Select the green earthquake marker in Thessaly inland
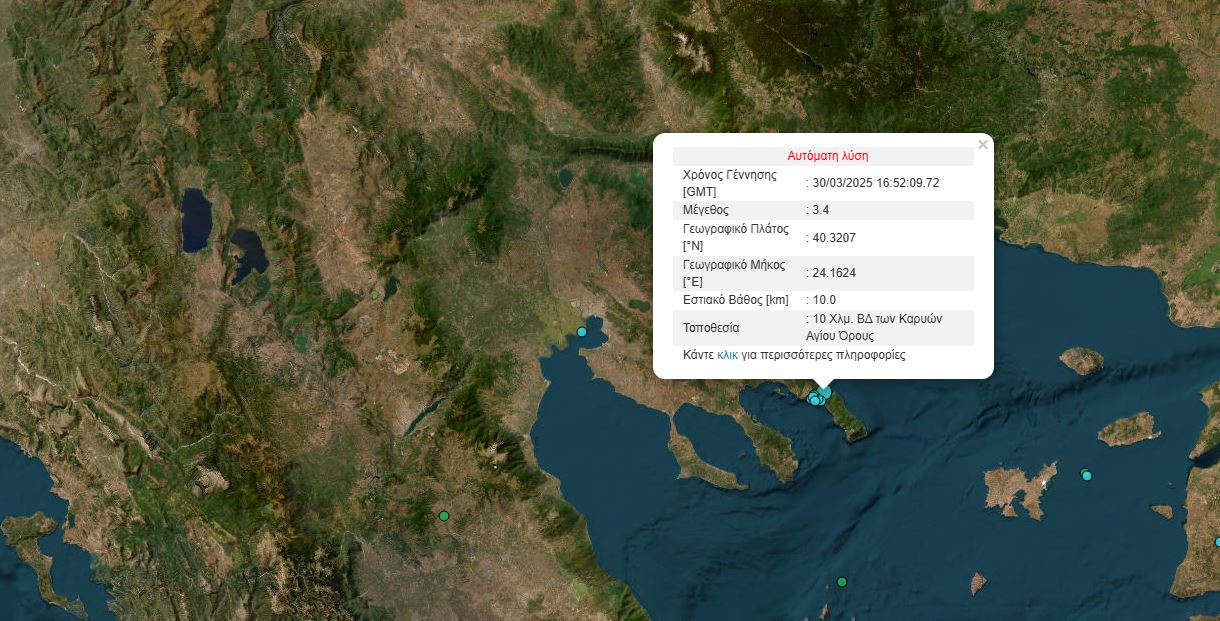Screen dimensions: 1220x621 [444, 516]
